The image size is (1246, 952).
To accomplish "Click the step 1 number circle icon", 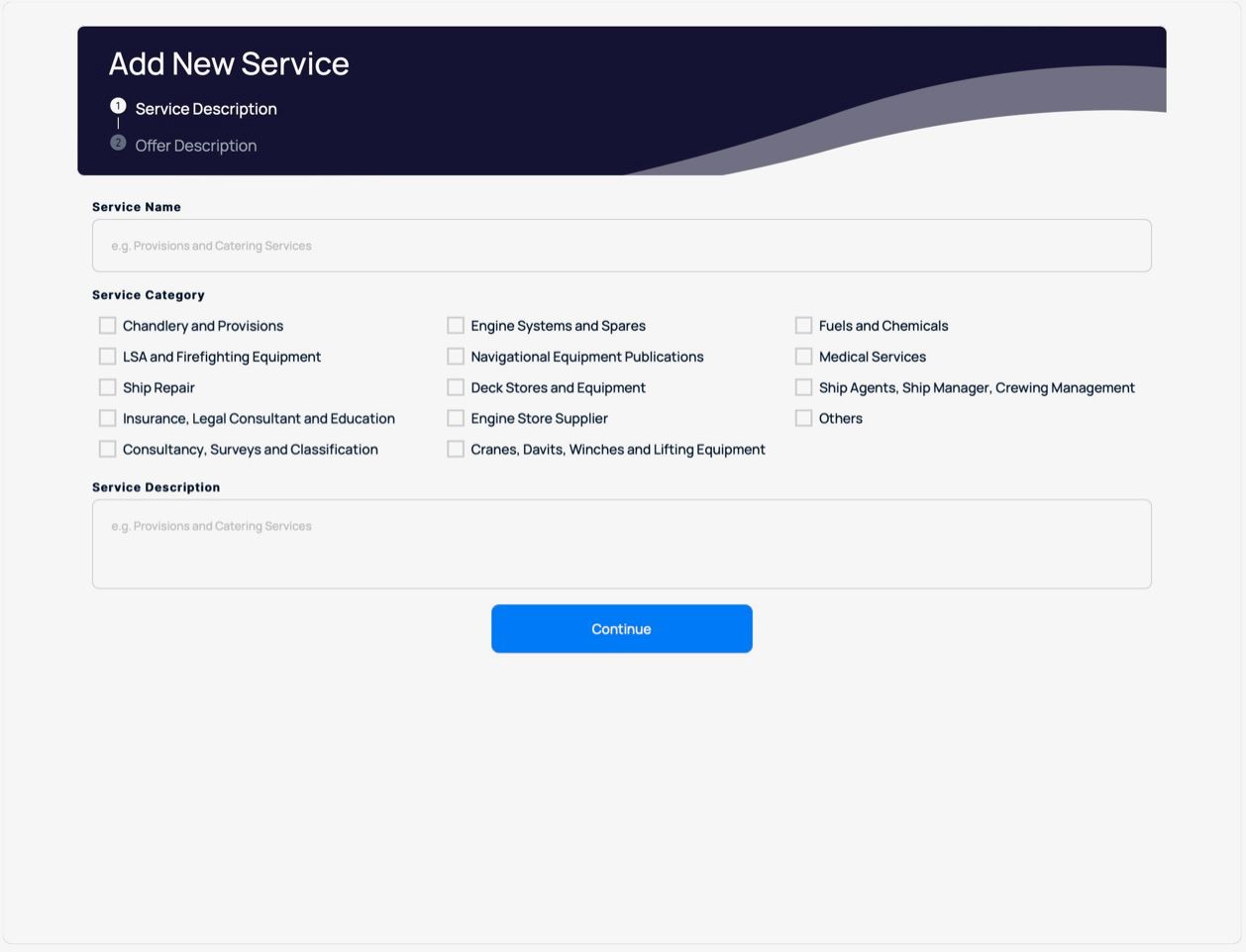I will [x=118, y=105].
